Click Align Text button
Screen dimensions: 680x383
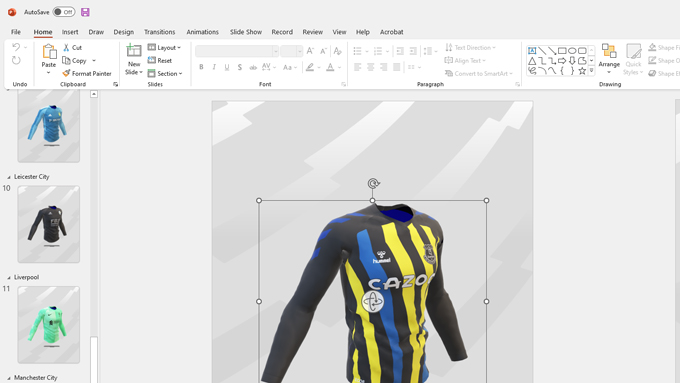pyautogui.click(x=465, y=60)
